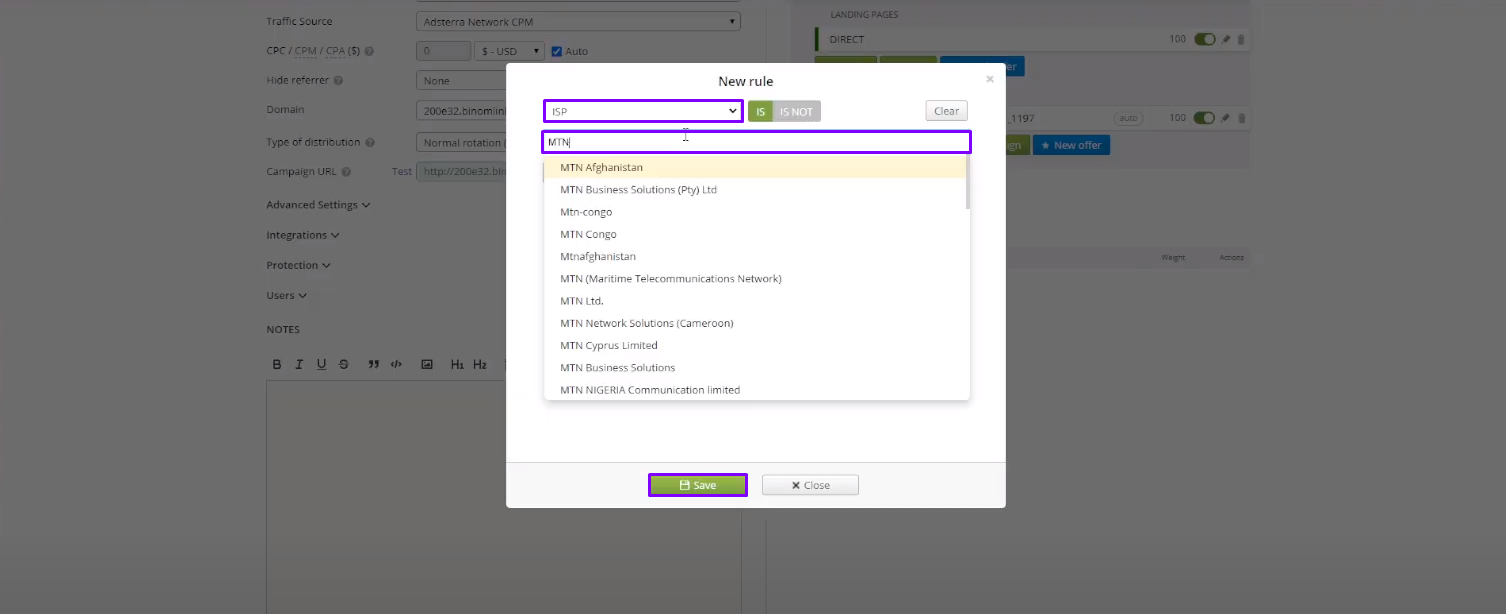
Task: Switch condition to IS NOT
Action: [x=797, y=111]
